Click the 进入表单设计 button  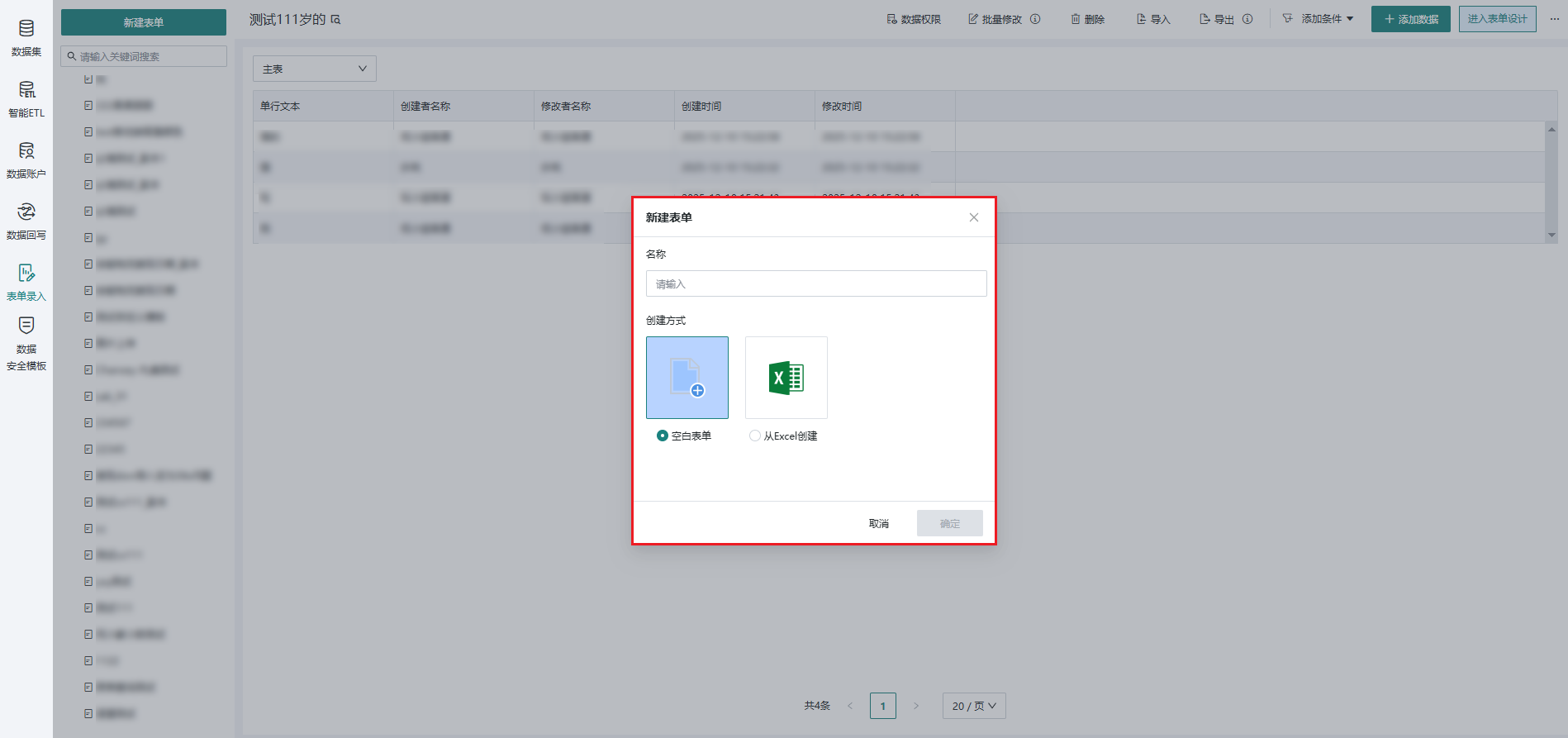coord(1496,19)
